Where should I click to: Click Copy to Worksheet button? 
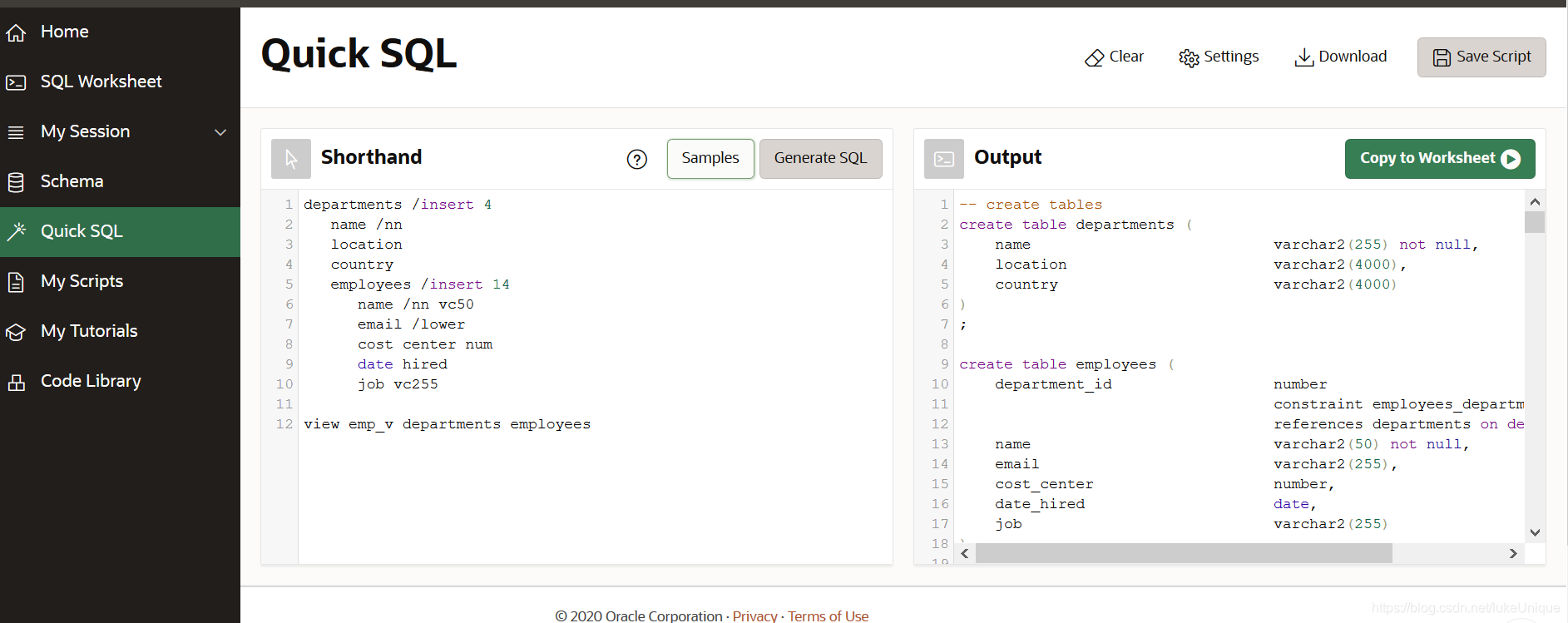coord(1440,159)
